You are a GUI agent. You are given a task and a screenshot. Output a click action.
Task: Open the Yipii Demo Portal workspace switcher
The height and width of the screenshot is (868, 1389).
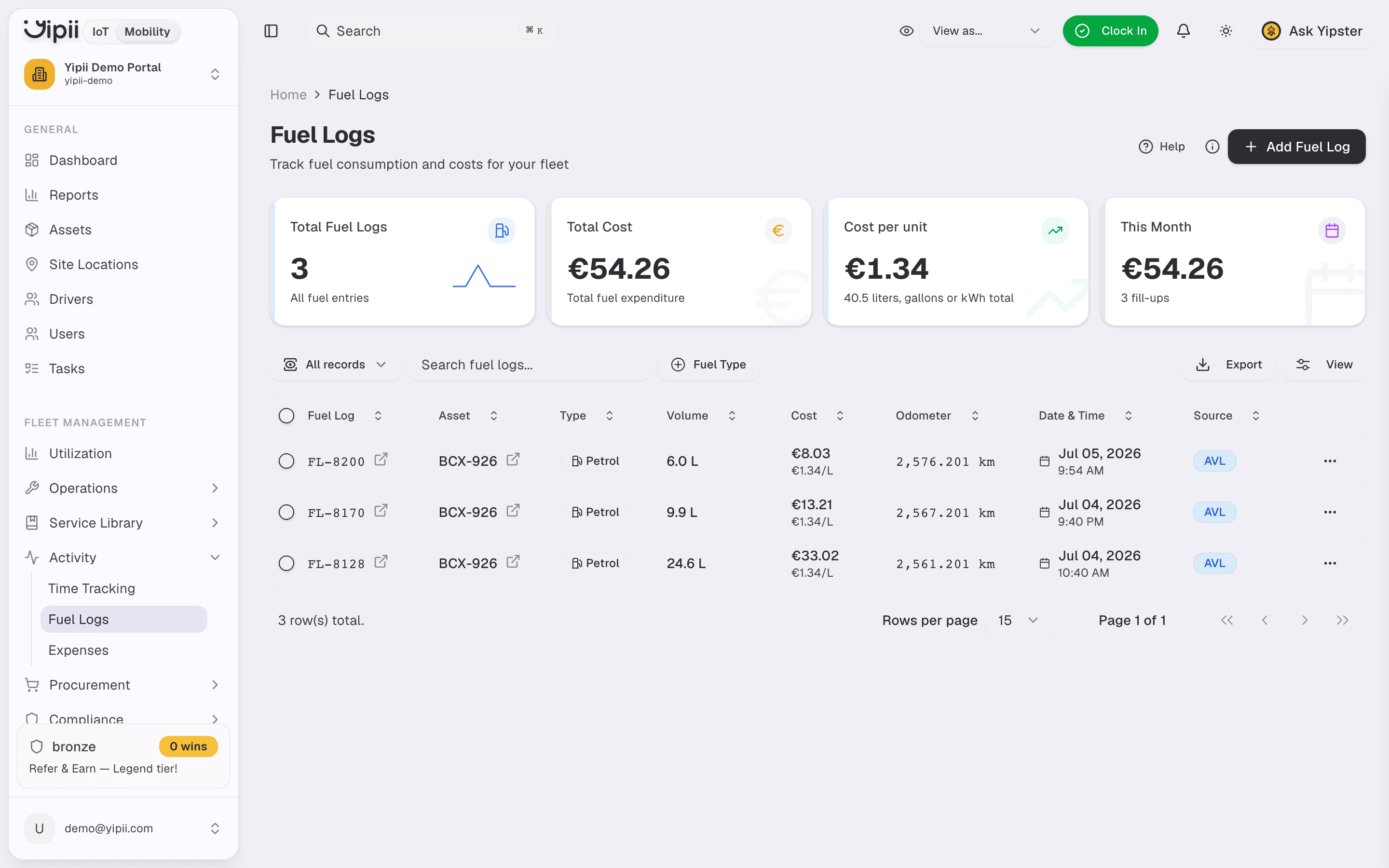pyautogui.click(x=123, y=74)
